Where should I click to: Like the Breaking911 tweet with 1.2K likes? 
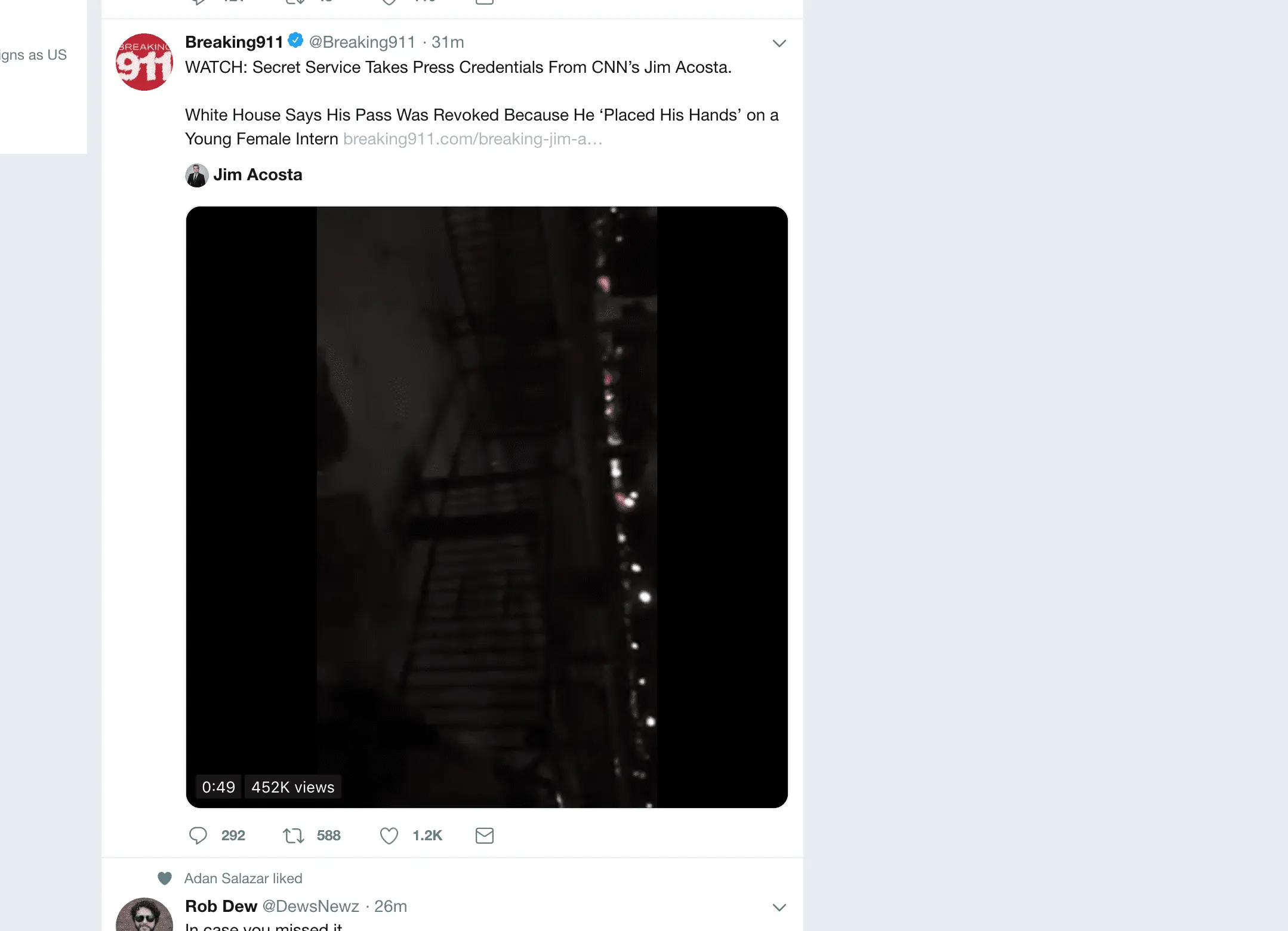(389, 836)
